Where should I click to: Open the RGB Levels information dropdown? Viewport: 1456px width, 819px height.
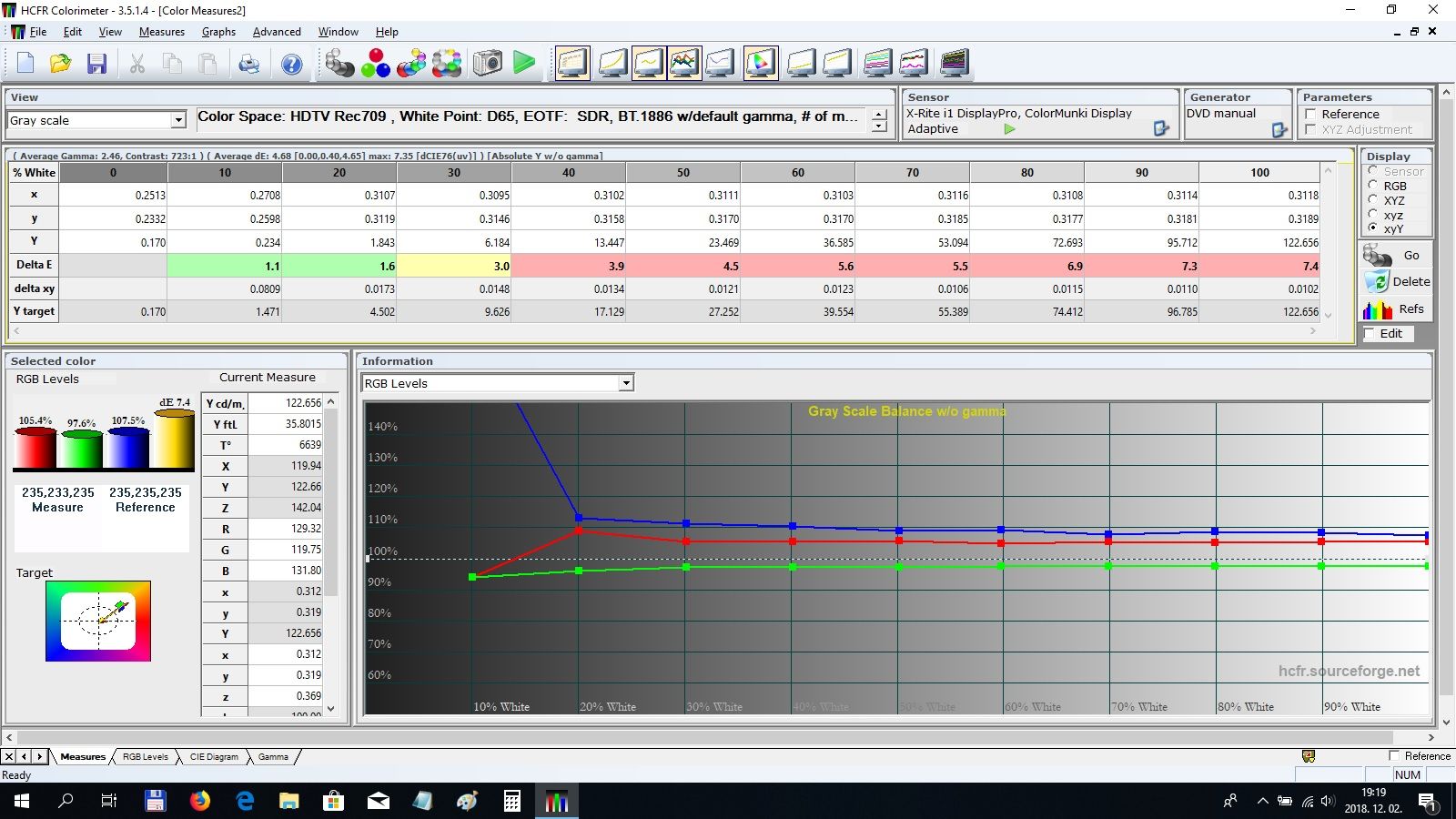626,383
